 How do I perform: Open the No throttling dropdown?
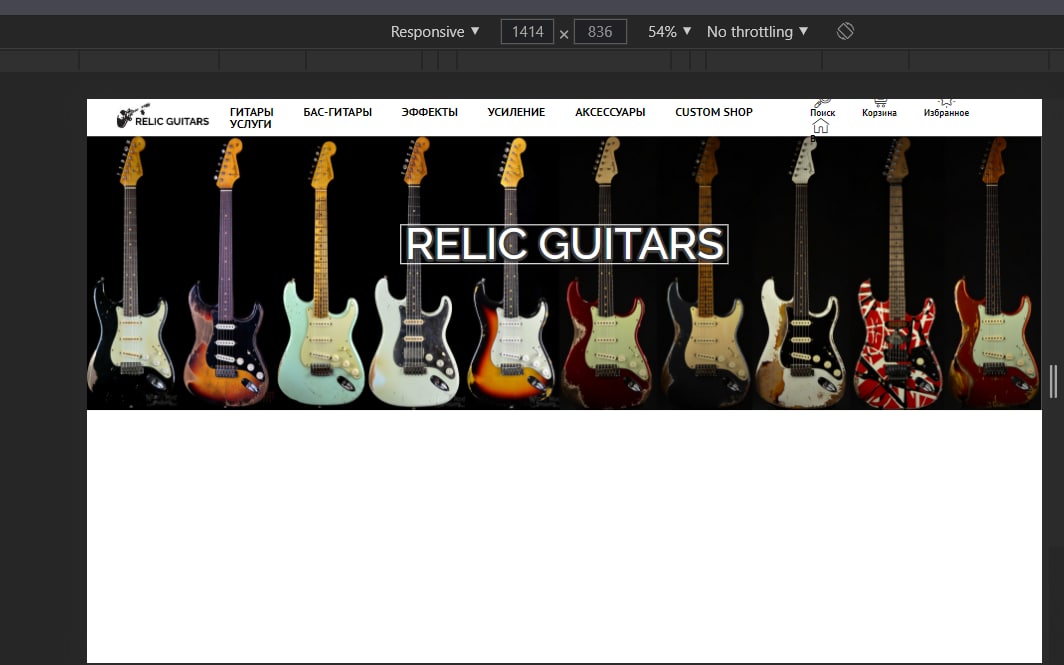point(757,32)
